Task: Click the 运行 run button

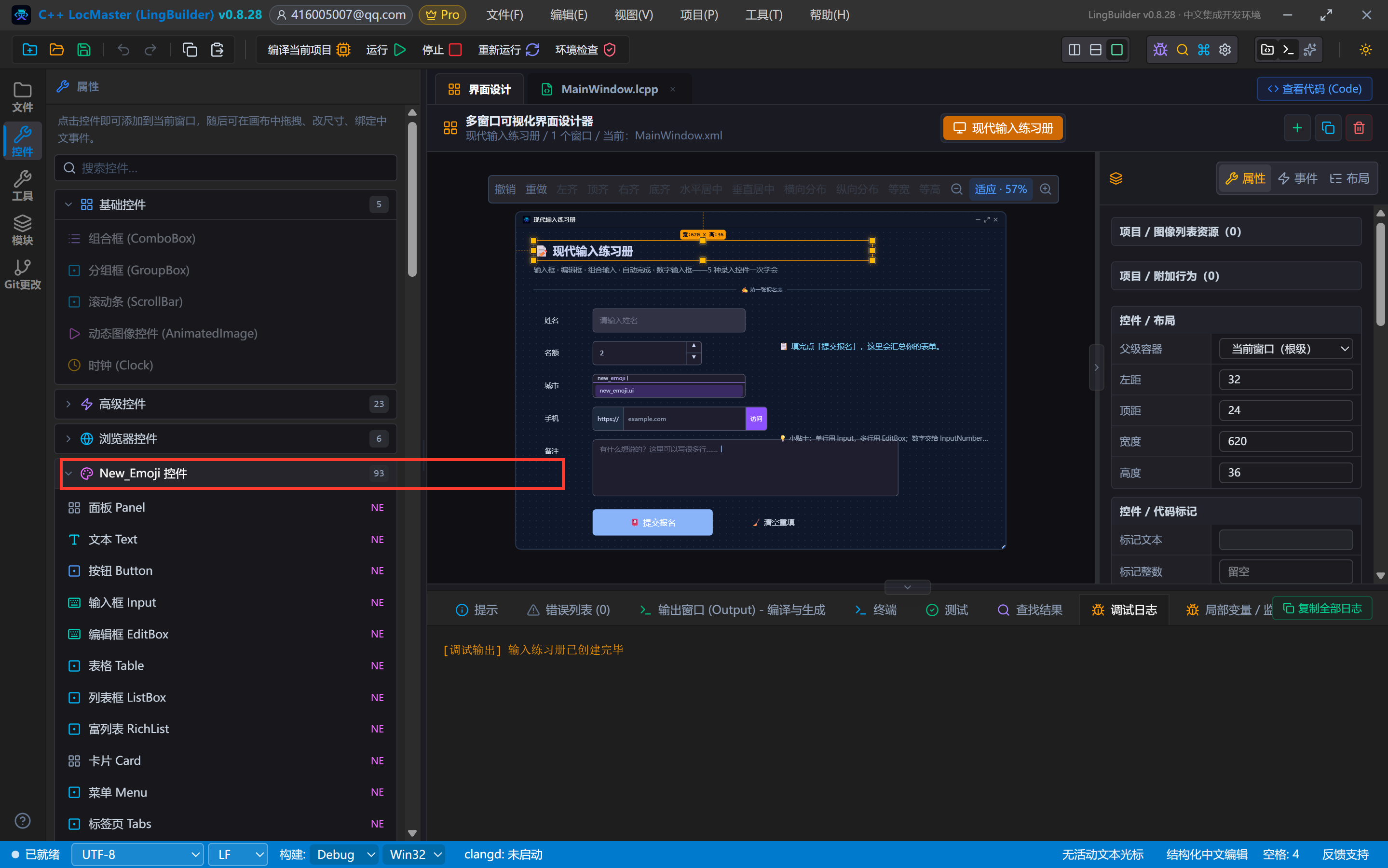Action: coord(386,50)
